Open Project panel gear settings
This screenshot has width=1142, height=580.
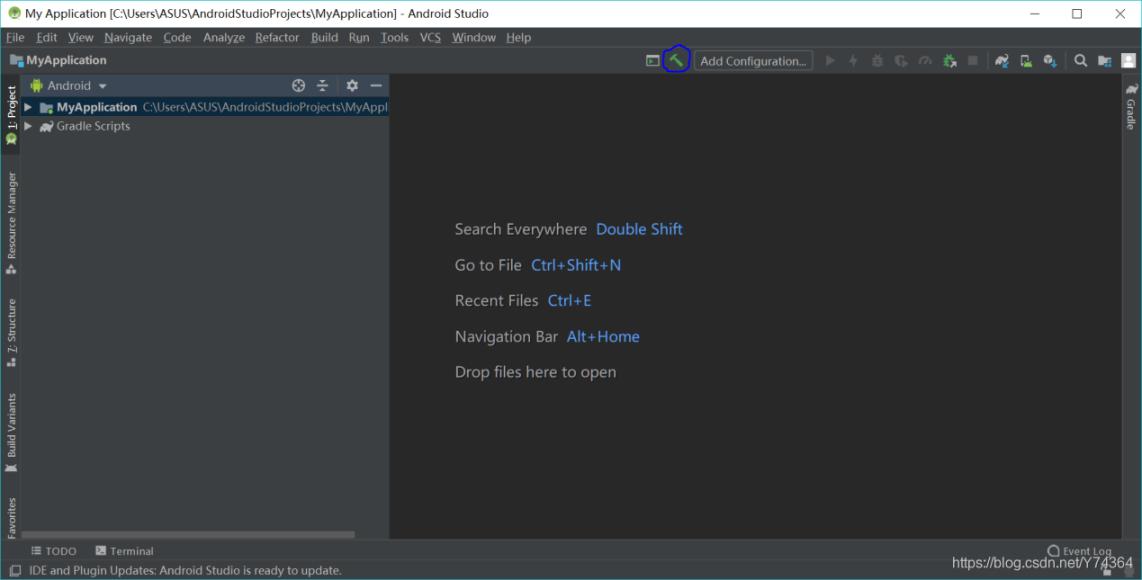(x=352, y=86)
